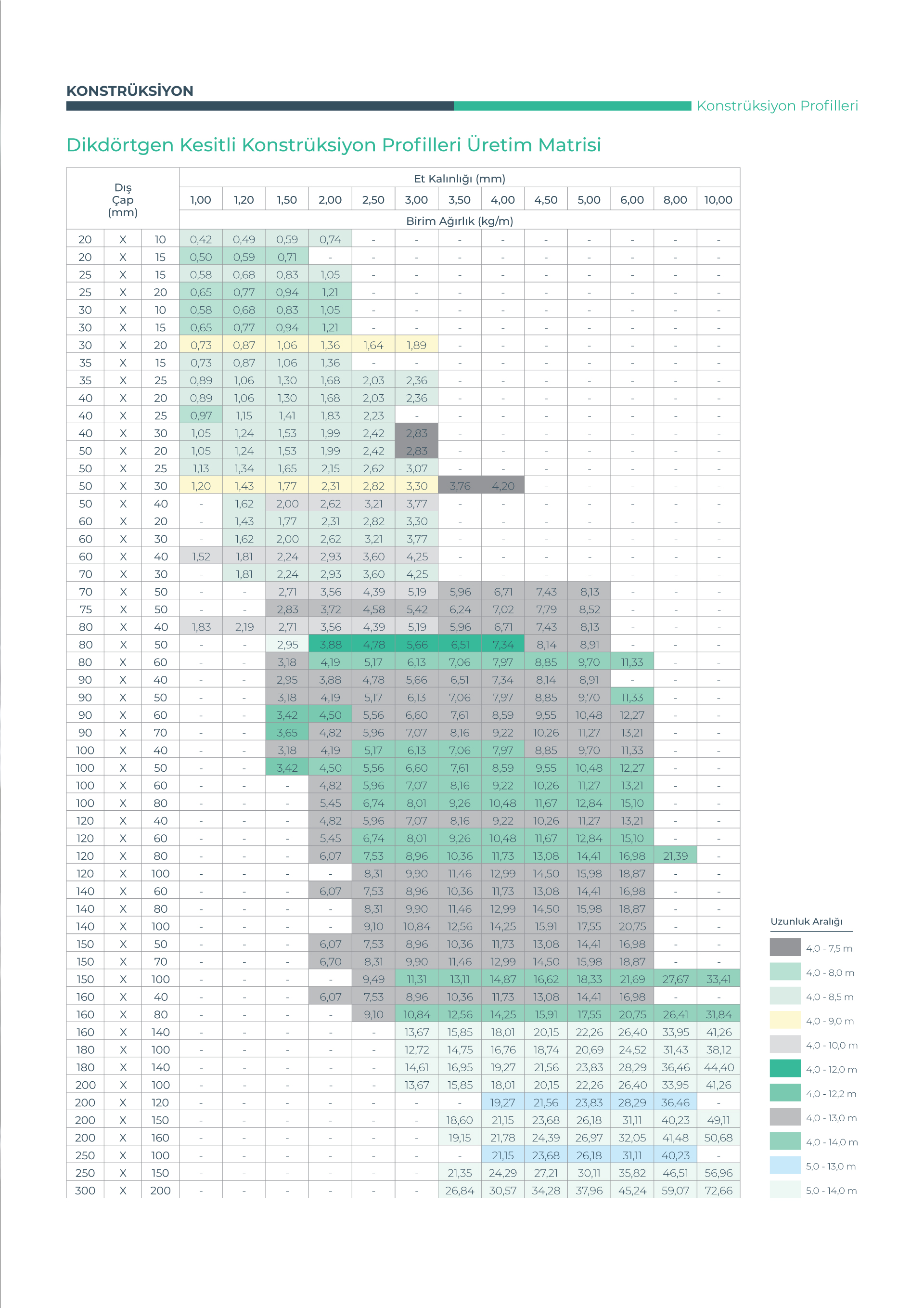The width and height of the screenshot is (924, 1308).
Task: Click the 1,89 cell in the 30 X 20 row
Action: point(416,345)
